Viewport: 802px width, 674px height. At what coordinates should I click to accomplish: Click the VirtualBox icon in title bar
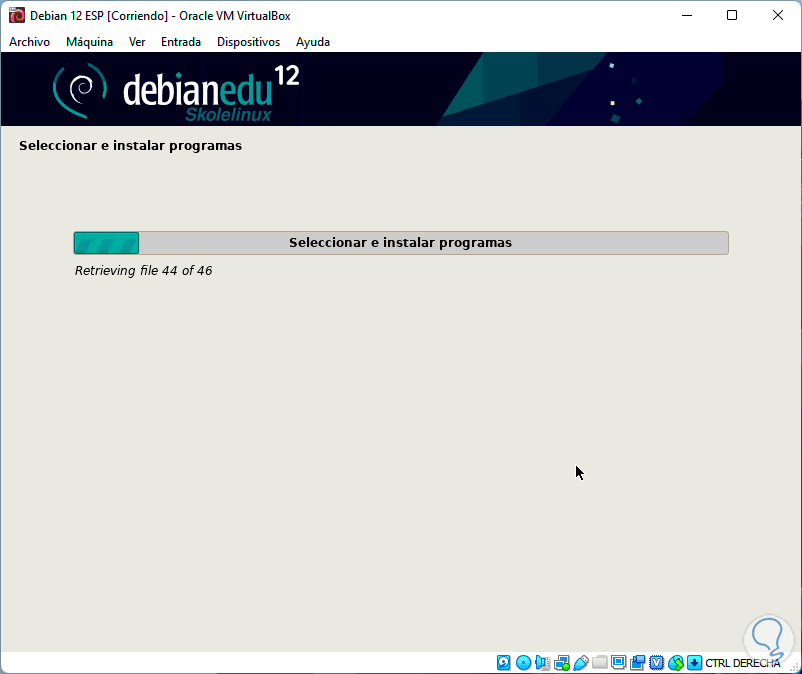pyautogui.click(x=16, y=16)
